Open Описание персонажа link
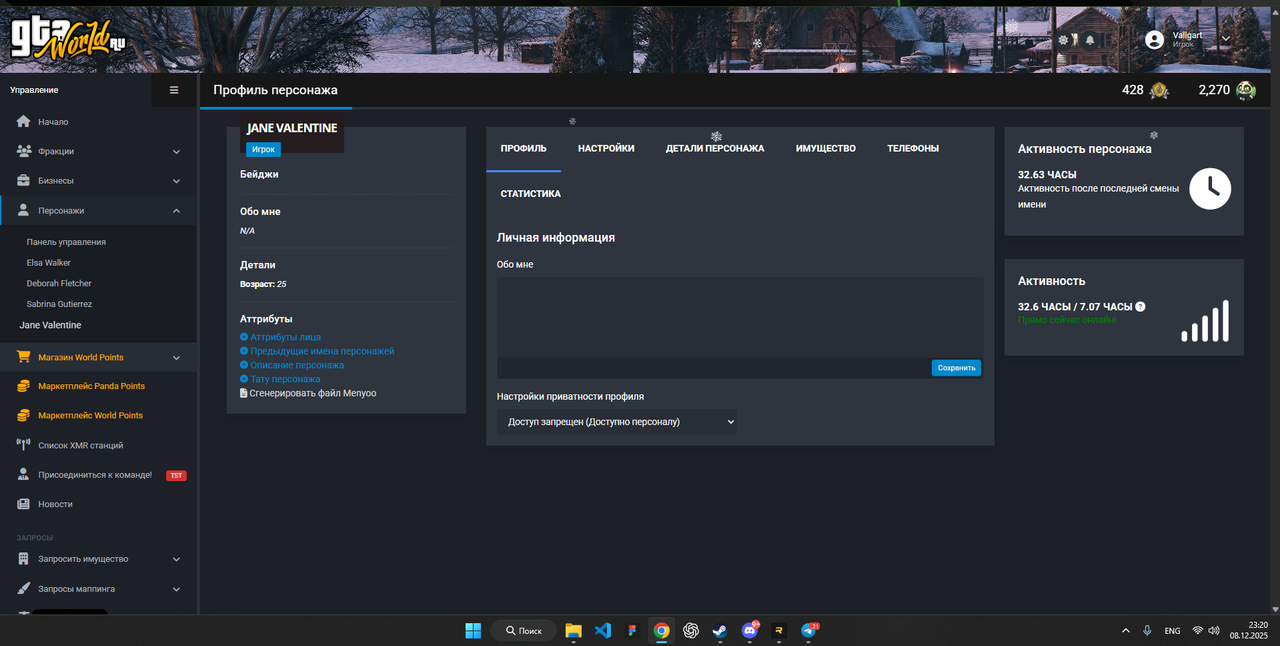1280x646 pixels. coord(297,366)
